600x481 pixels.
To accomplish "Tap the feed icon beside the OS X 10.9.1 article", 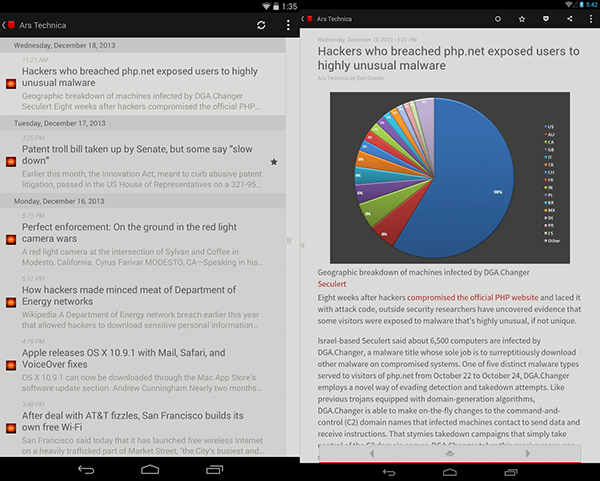I will coord(11,365).
